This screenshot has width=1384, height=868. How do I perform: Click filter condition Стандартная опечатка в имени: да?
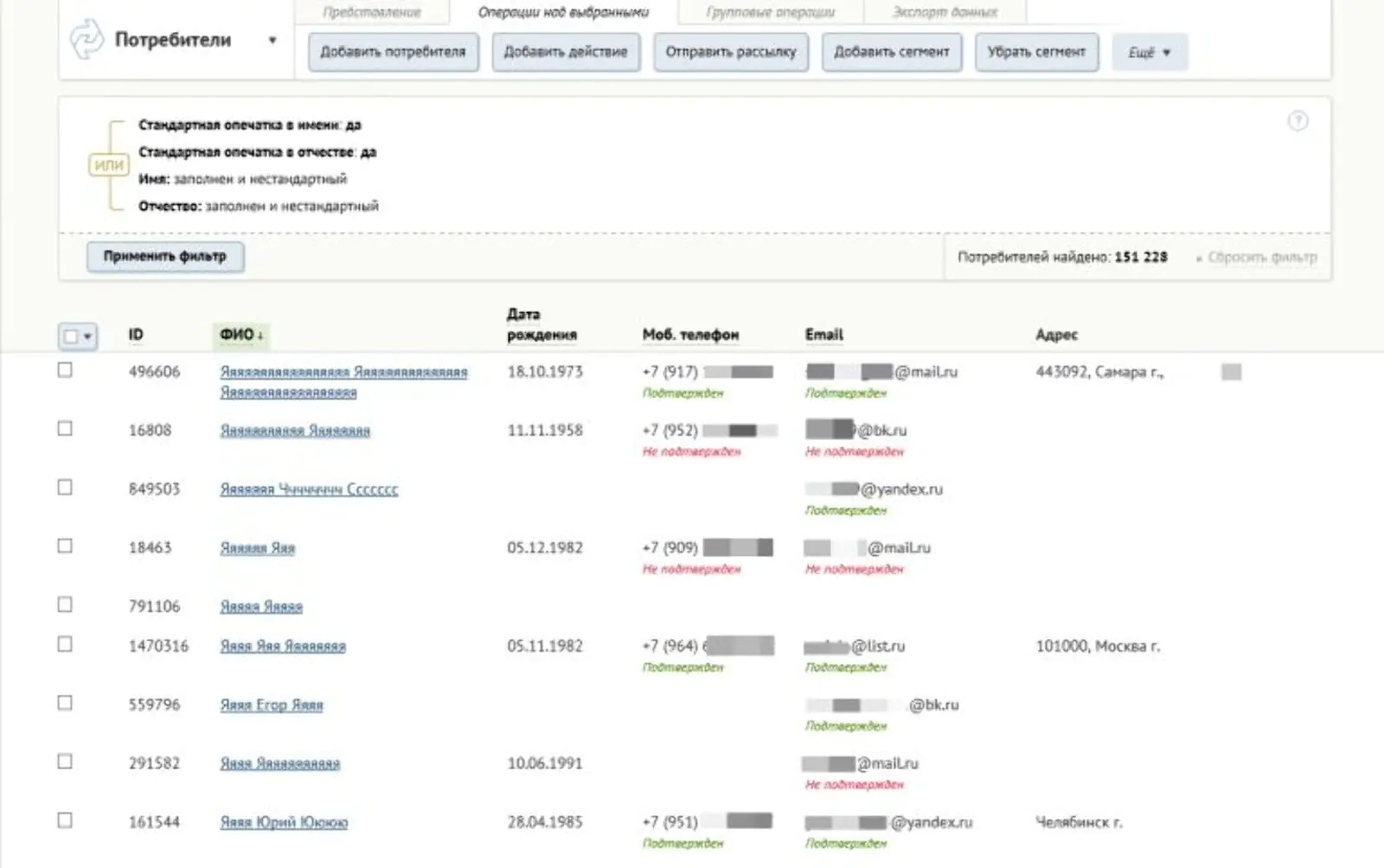pos(249,125)
